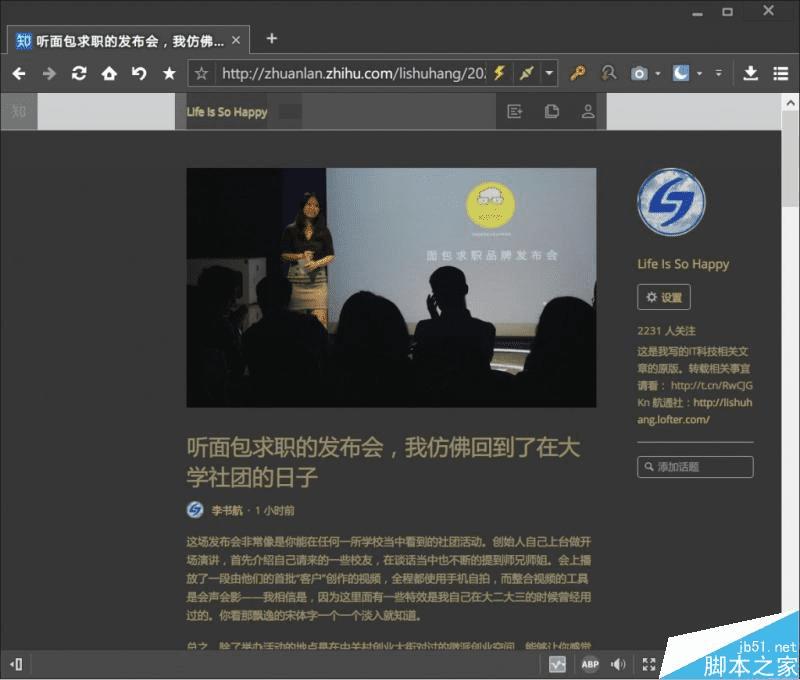The width and height of the screenshot is (800, 680).
Task: Open dropdown next to the camera icon
Action: 658,74
